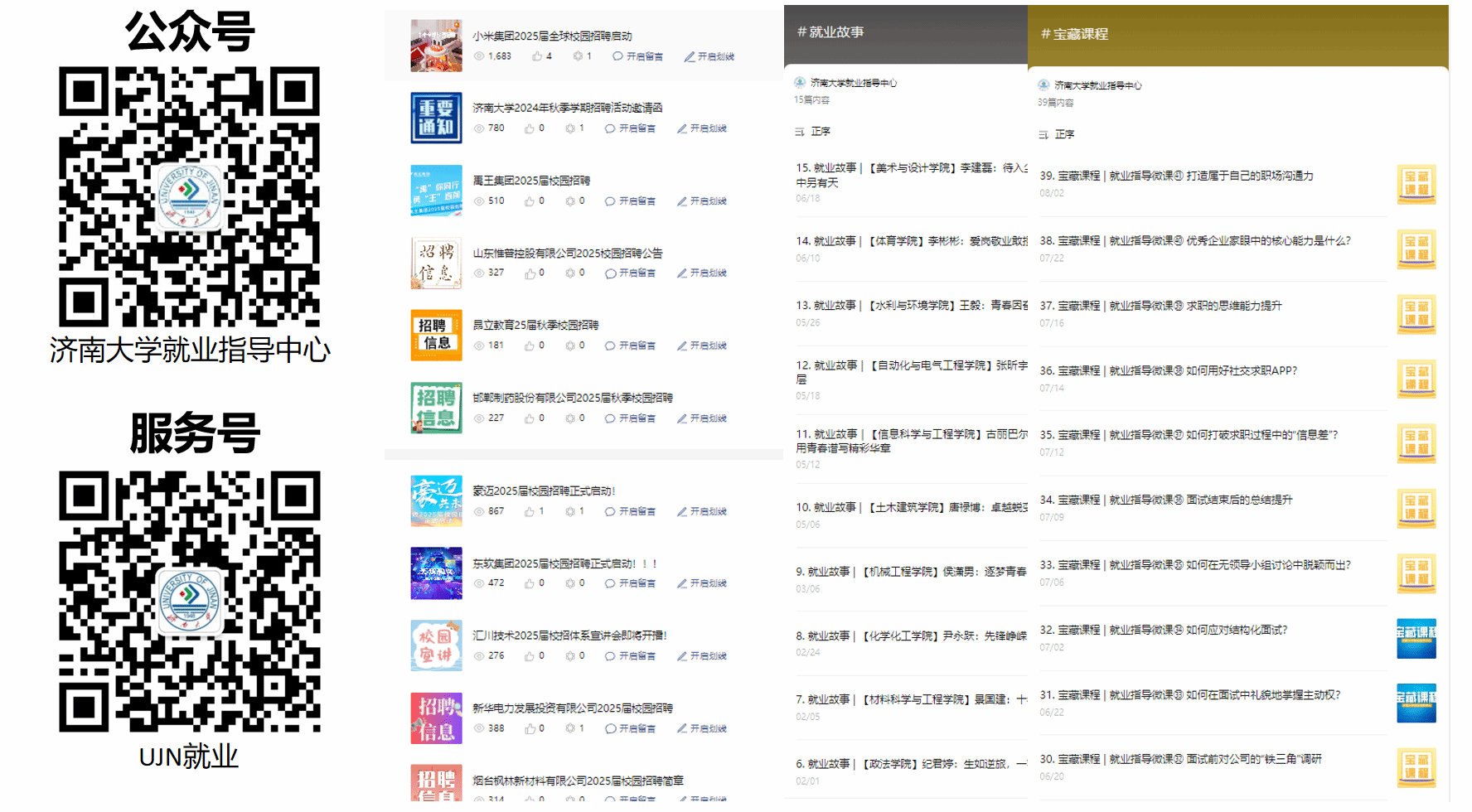Select the # 宝藏课程 topic header
Viewport: 1472px width, 812px height.
tap(1074, 34)
